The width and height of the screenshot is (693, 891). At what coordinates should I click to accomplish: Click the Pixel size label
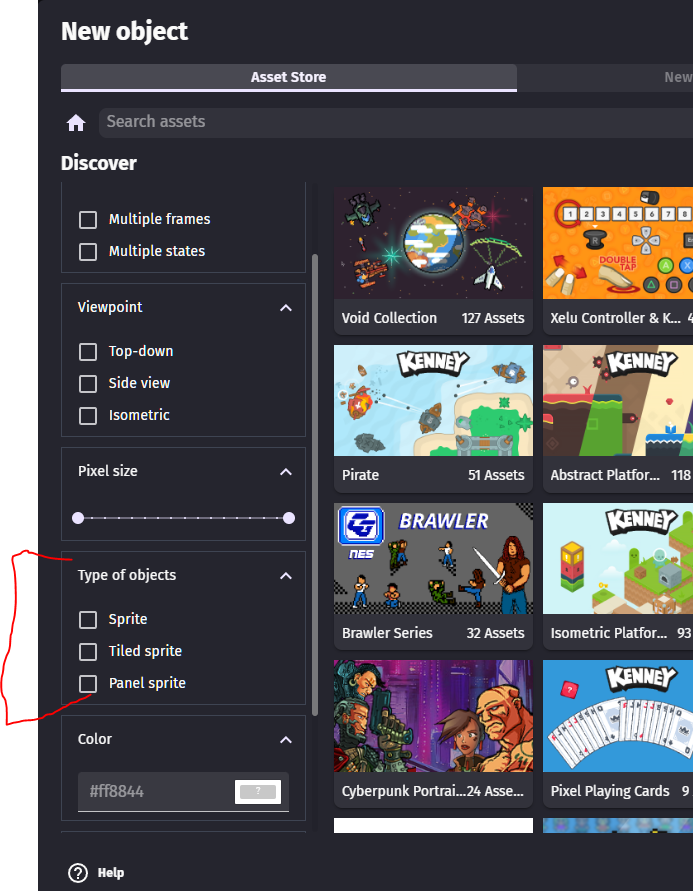(x=107, y=471)
